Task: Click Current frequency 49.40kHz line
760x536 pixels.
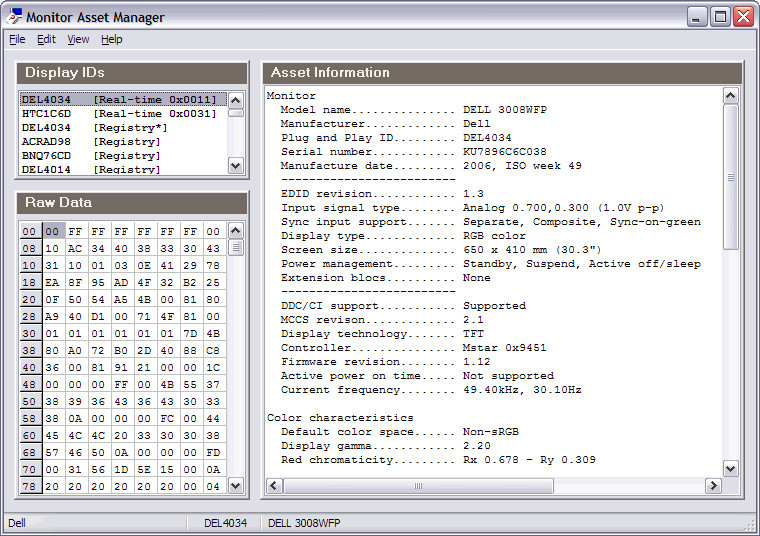Action: point(431,390)
